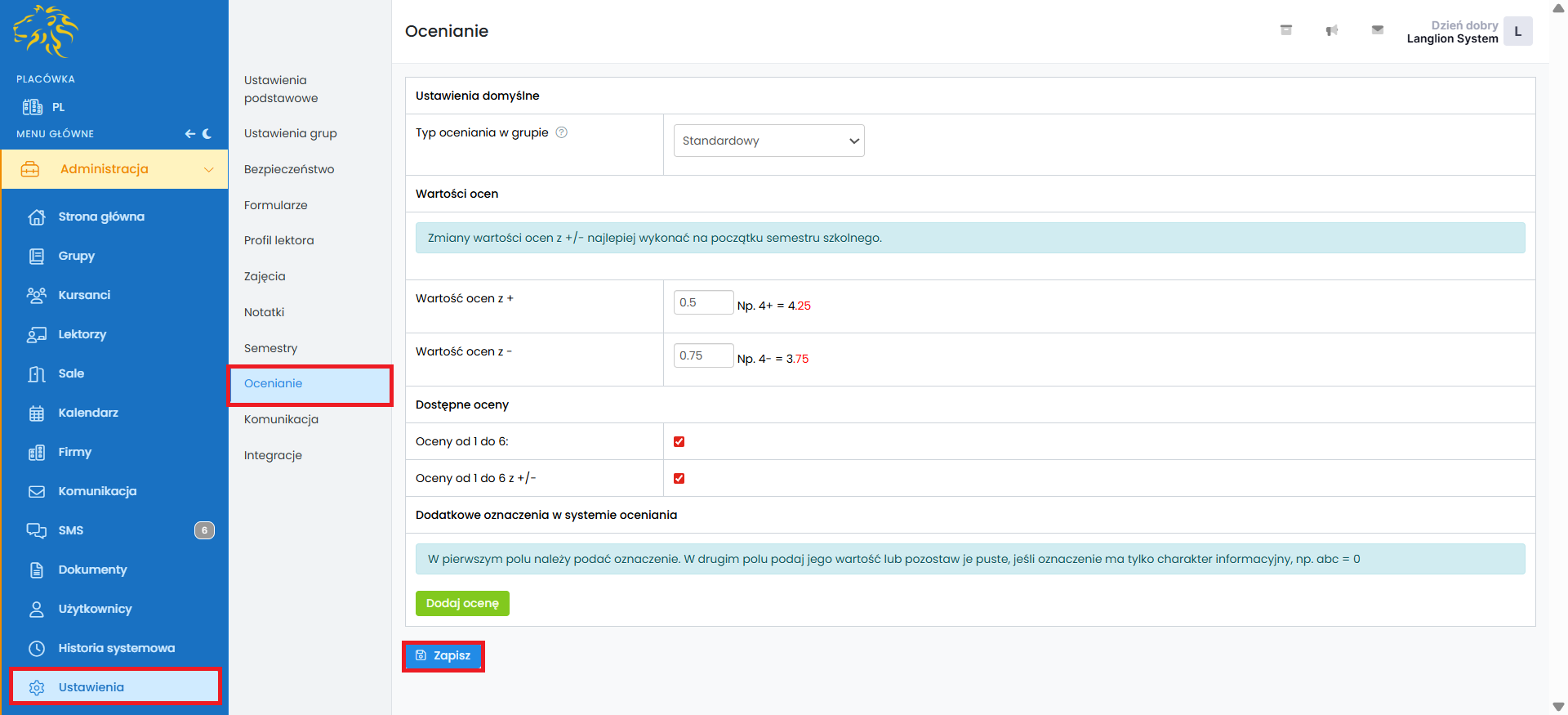The width and height of the screenshot is (1568, 715).
Task: Expand the Administracja menu chevron
Action: [208, 169]
